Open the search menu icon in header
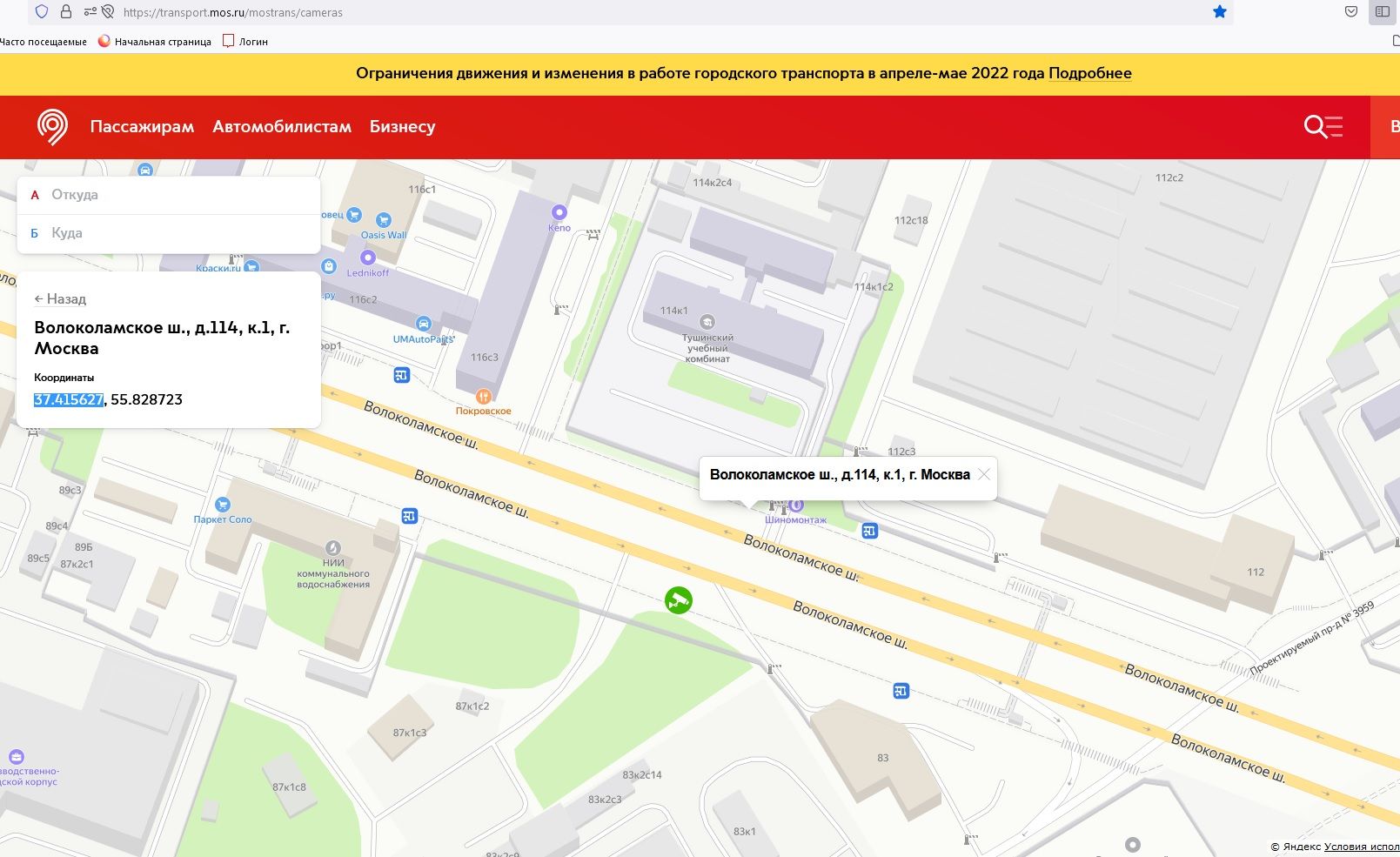Screen dimensions: 1400x857 point(1323,127)
